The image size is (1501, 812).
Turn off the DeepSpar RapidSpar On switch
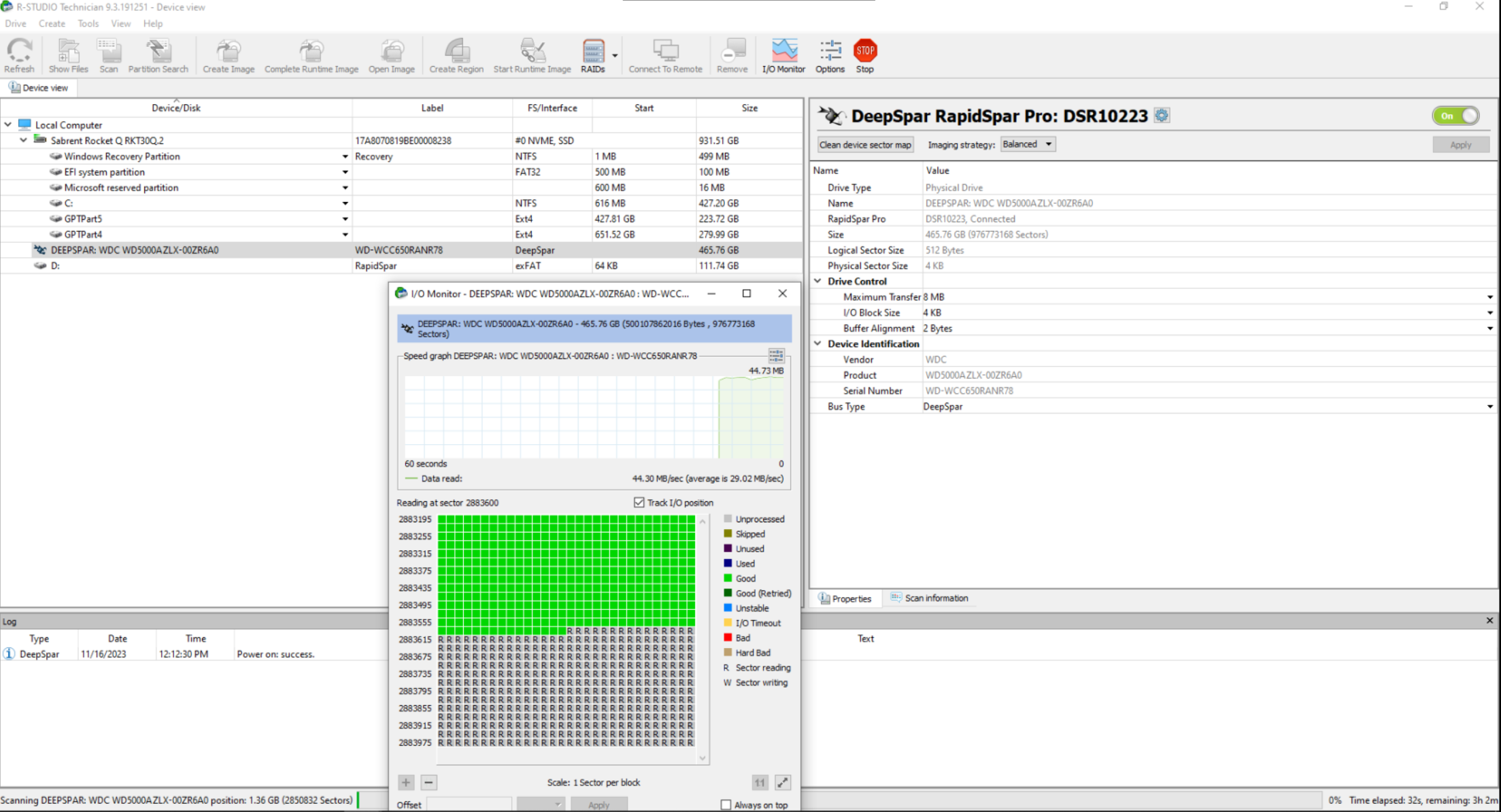pos(1455,116)
